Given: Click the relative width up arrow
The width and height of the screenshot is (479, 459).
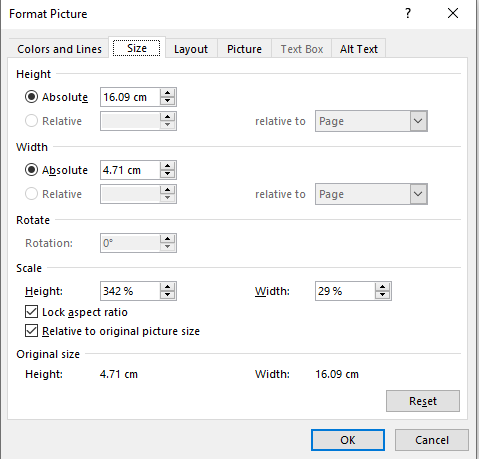Looking at the screenshot, I should pos(167,190).
